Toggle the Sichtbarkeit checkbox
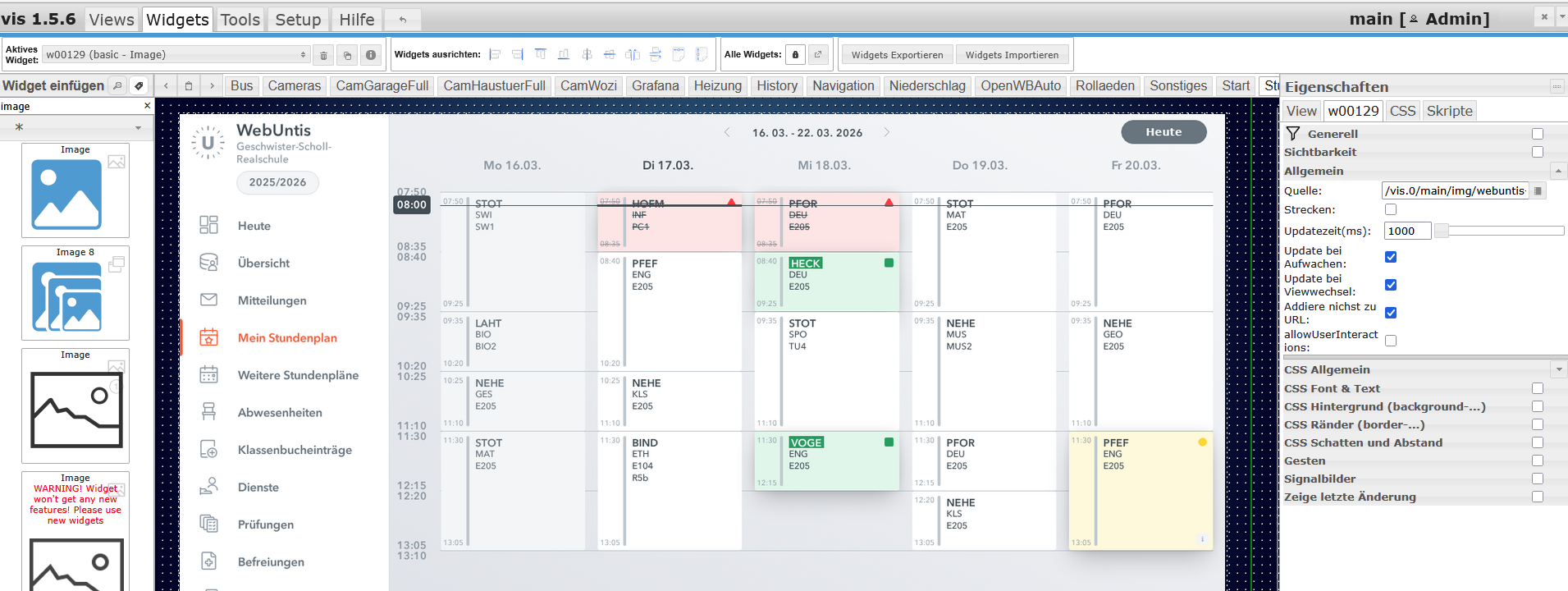Viewport: 1568px width, 591px height. 1538,152
